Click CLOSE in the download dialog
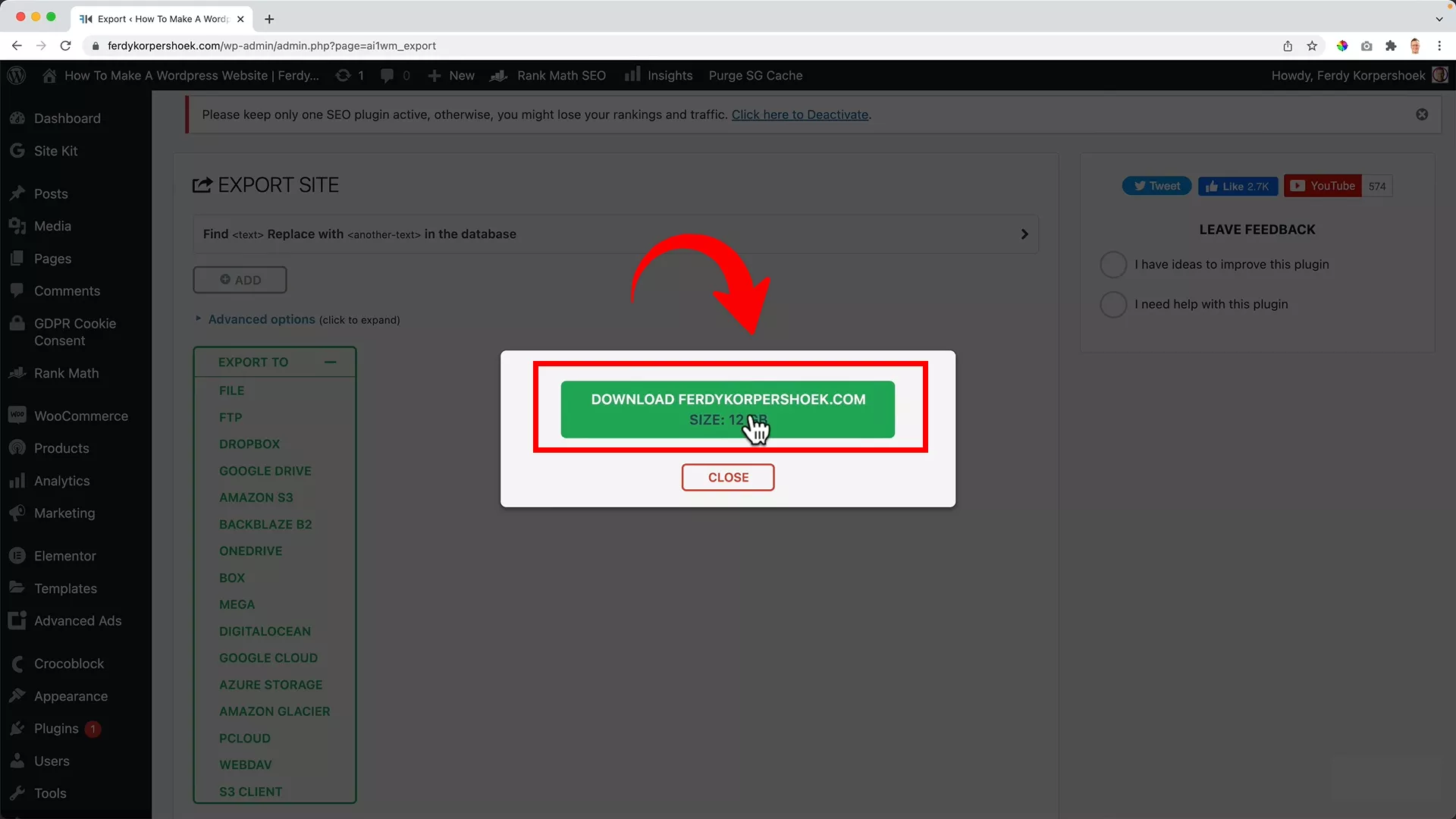This screenshot has height=819, width=1456. (728, 477)
